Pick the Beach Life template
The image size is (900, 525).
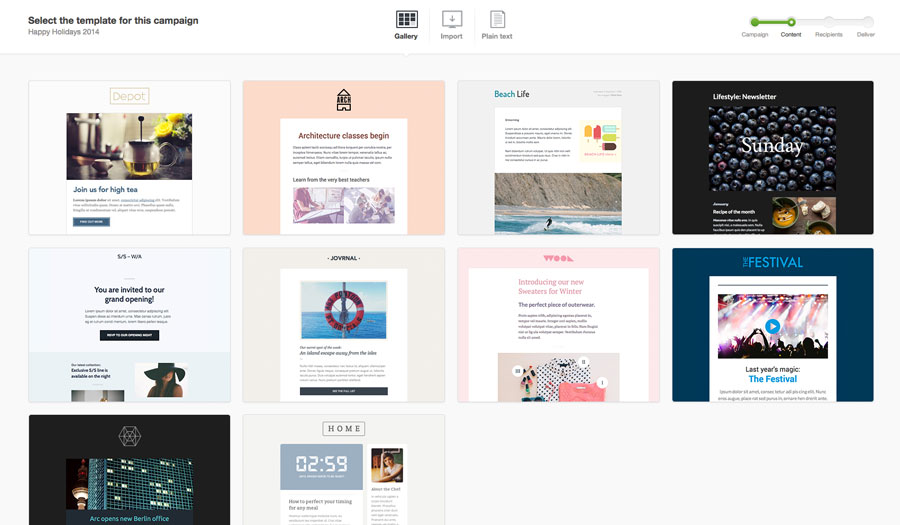coord(558,158)
